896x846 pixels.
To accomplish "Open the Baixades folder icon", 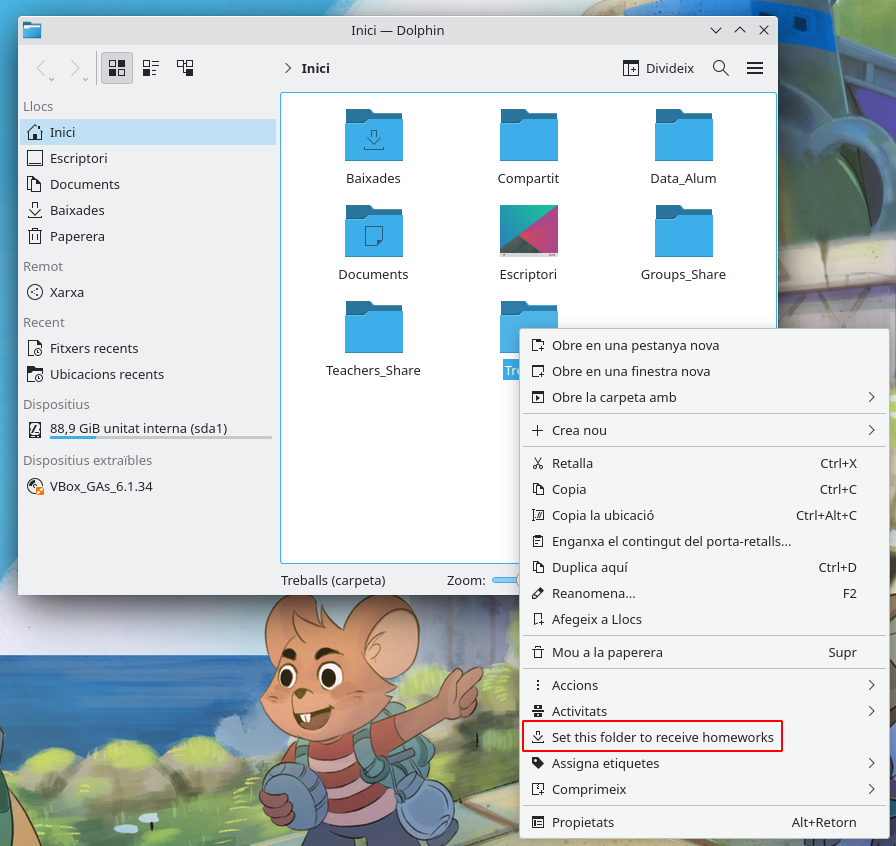I will pos(373,136).
